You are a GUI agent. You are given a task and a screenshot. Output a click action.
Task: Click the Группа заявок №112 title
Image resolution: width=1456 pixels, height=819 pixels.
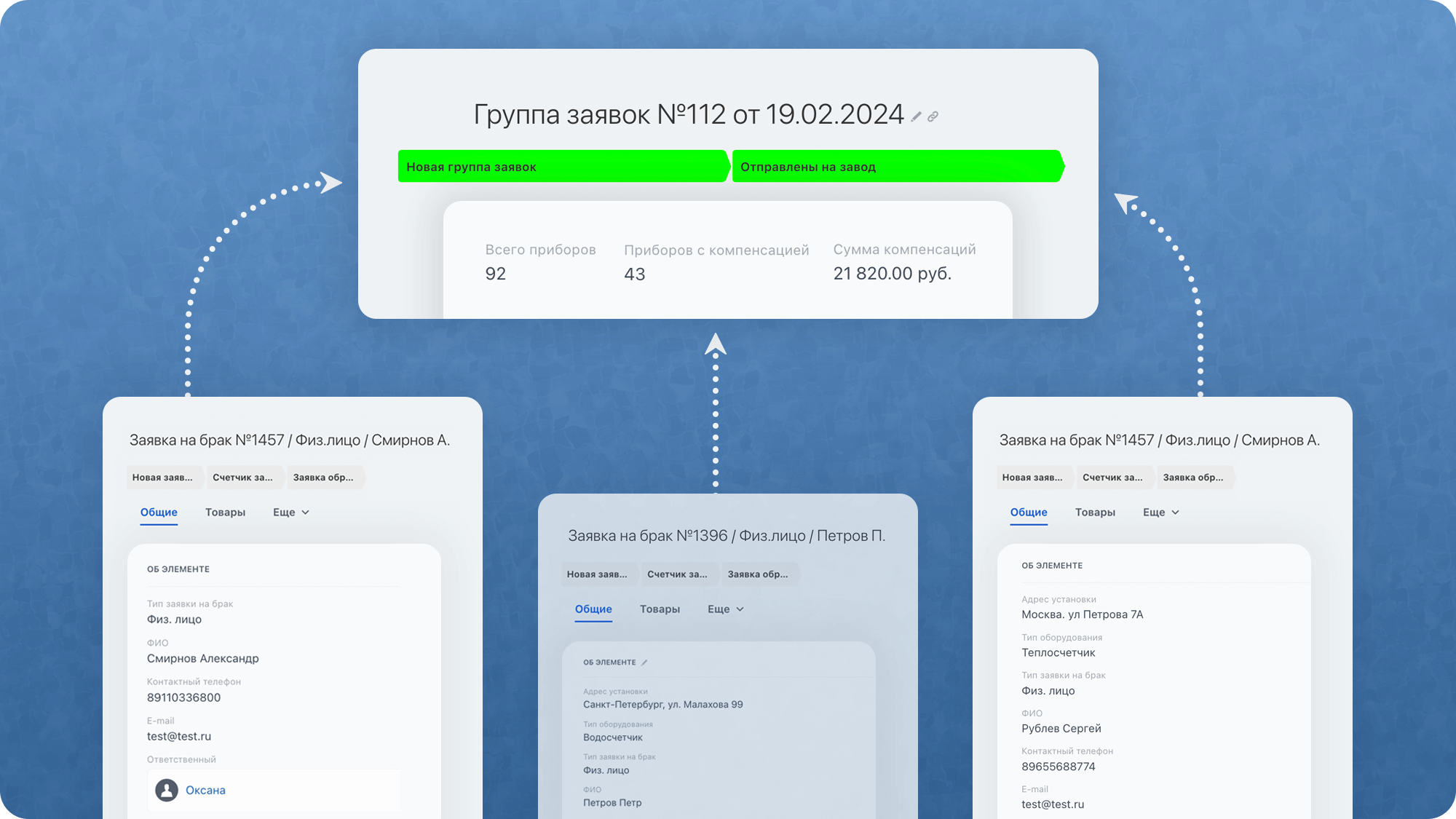(x=688, y=115)
